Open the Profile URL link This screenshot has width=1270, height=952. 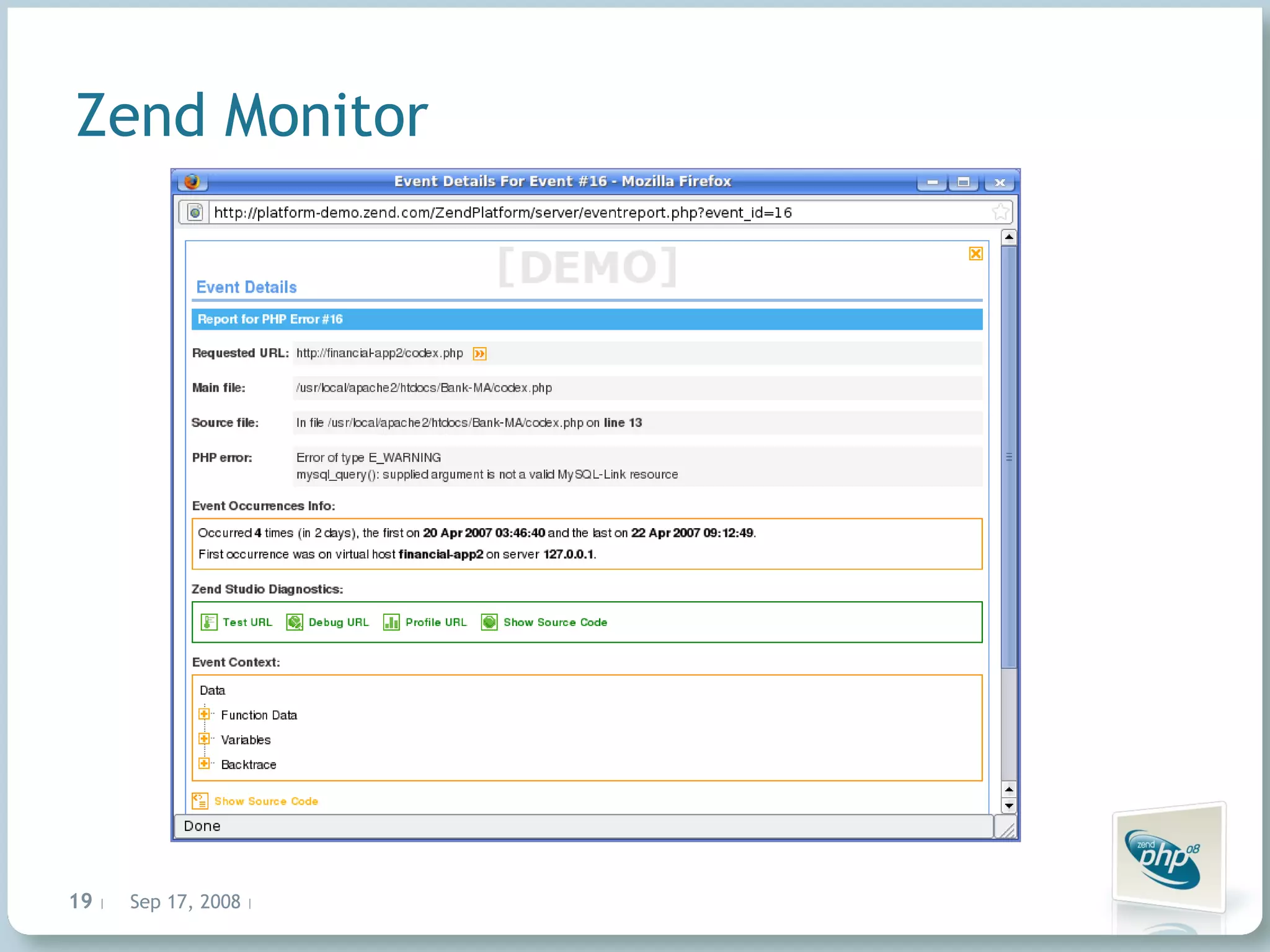point(436,622)
